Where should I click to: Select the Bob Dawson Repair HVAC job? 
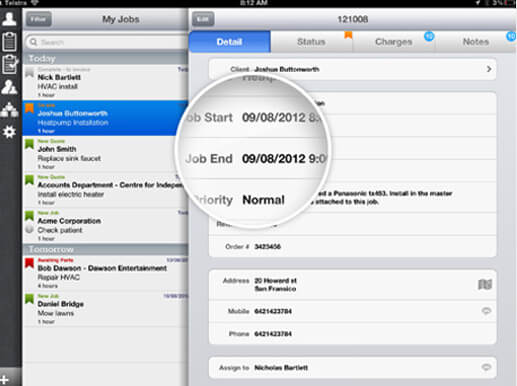(x=105, y=273)
